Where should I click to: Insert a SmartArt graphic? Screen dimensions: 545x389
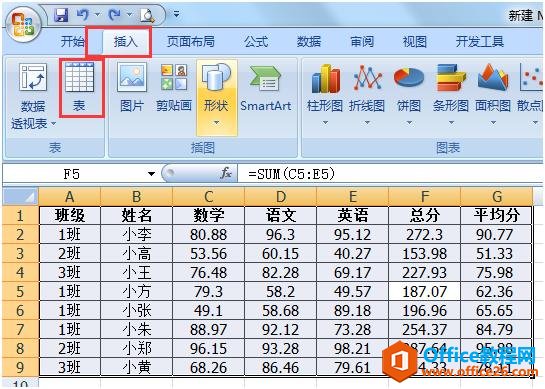click(x=266, y=87)
